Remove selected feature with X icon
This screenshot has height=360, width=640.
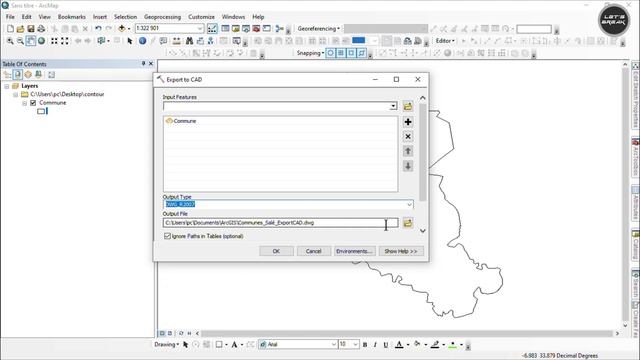point(407,136)
